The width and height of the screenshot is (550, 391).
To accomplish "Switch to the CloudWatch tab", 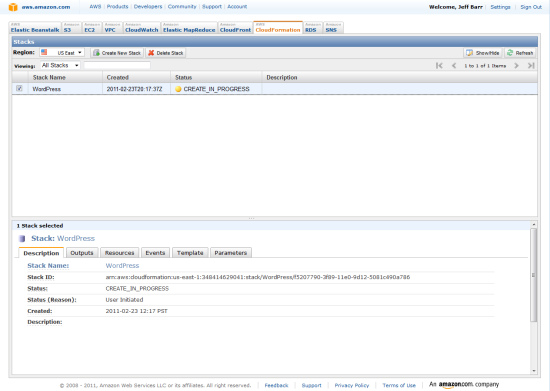I will click(x=142, y=28).
